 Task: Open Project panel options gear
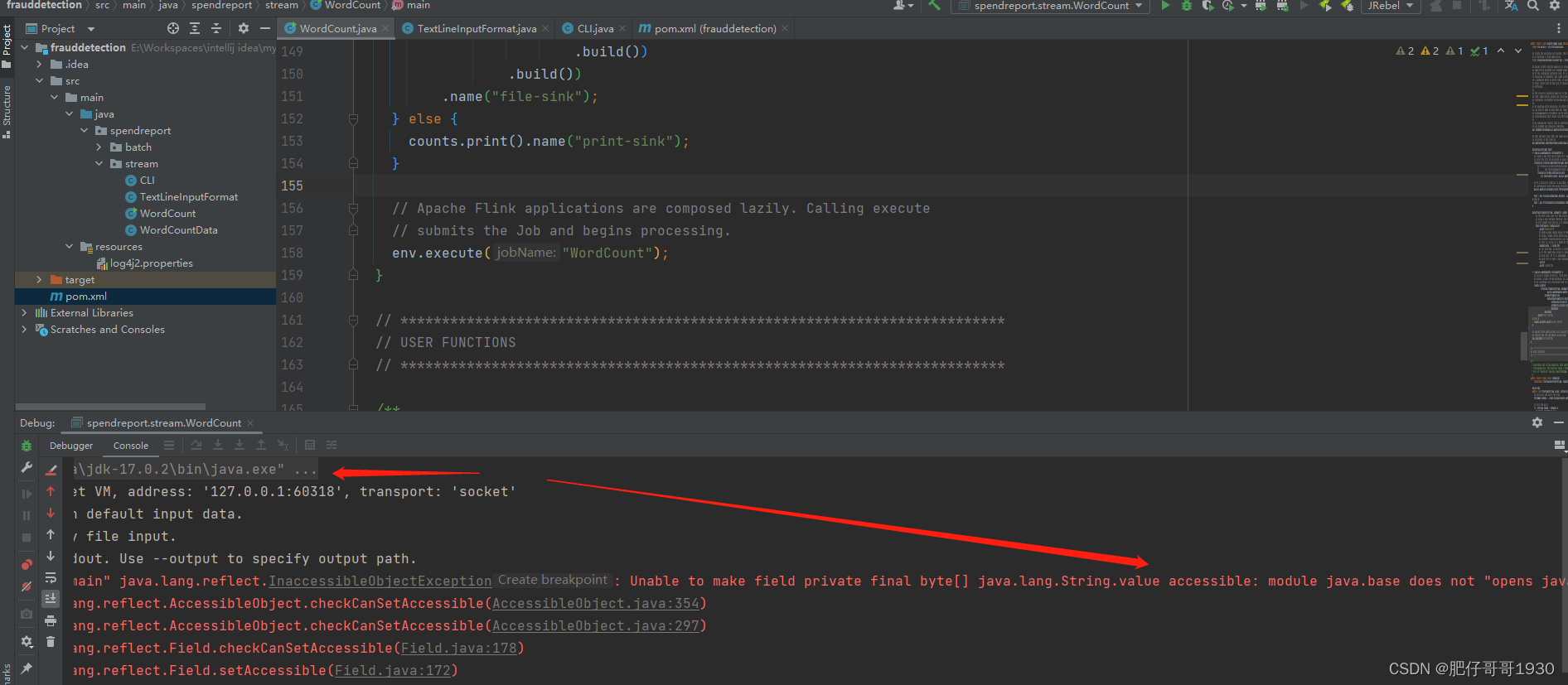pos(244,28)
